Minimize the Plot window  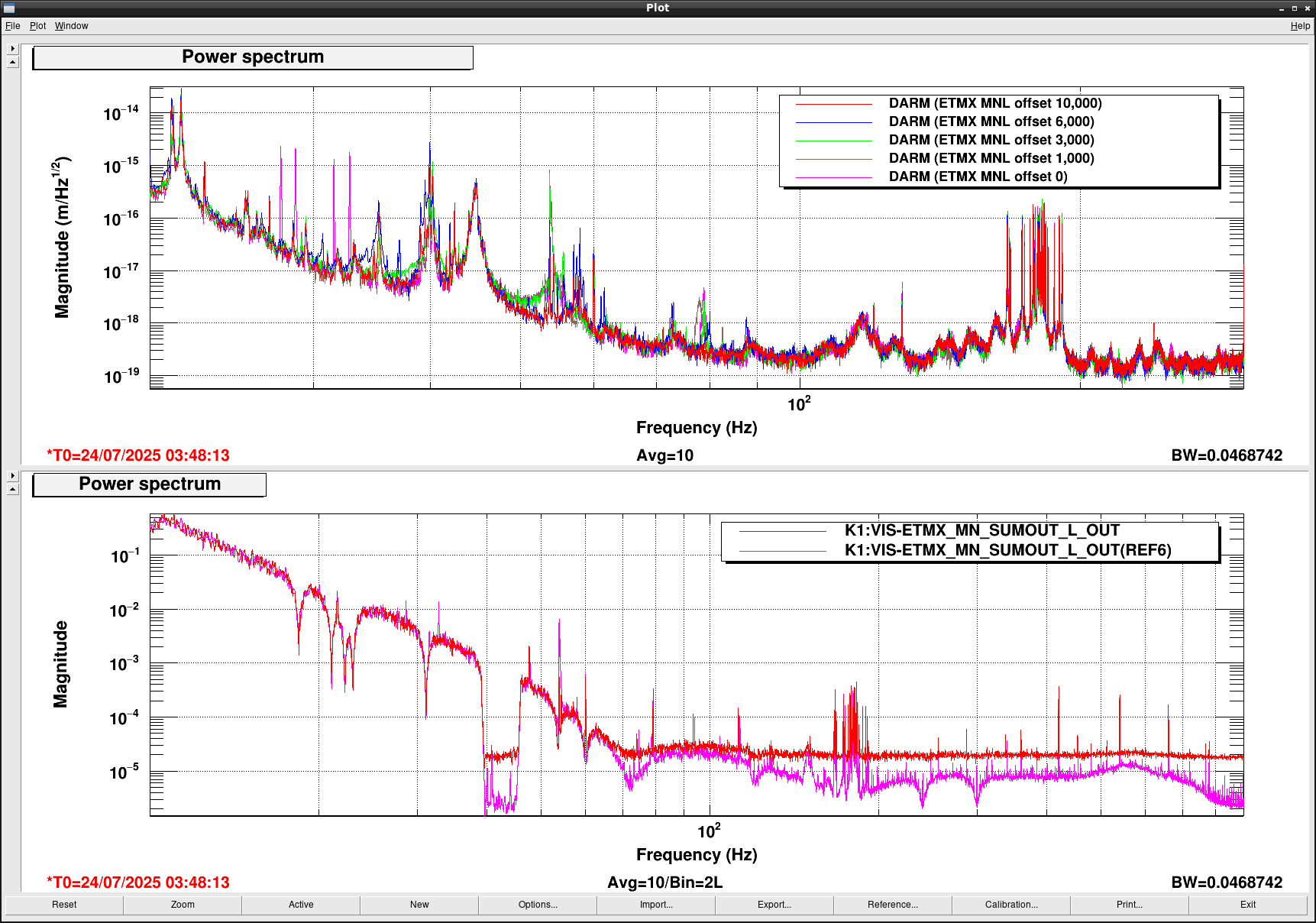[x=1282, y=8]
